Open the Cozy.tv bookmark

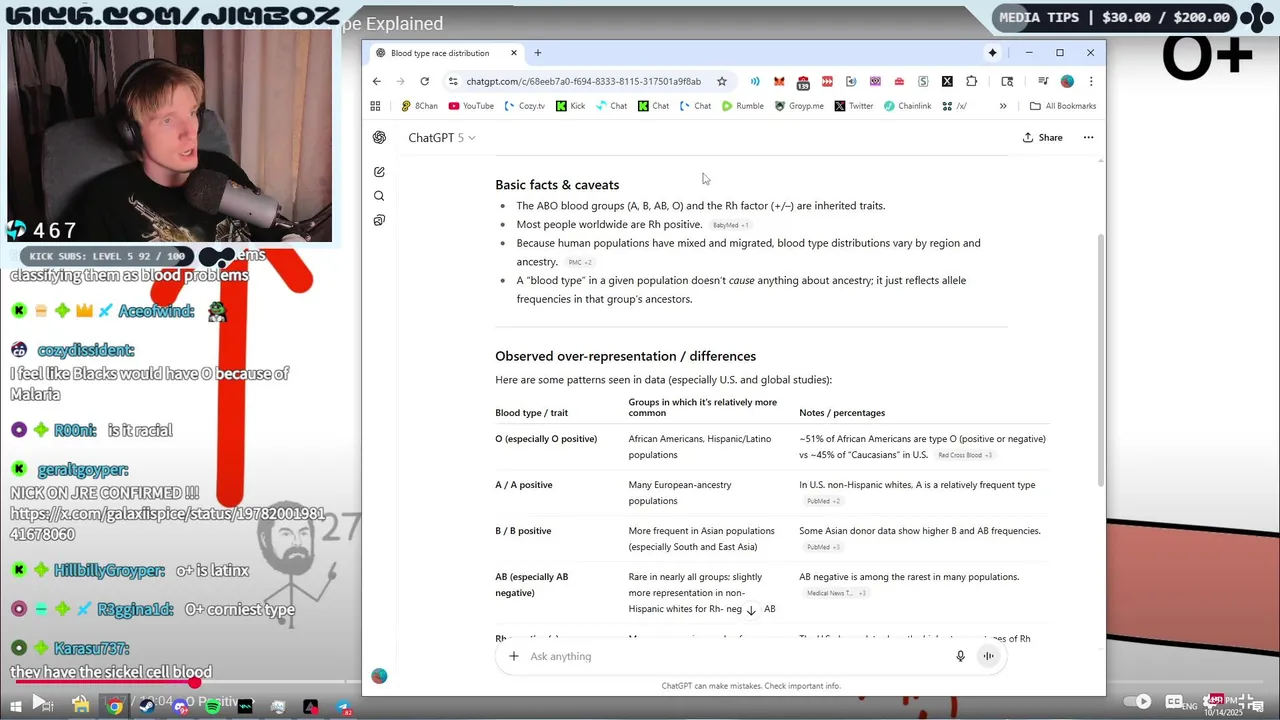coord(525,106)
